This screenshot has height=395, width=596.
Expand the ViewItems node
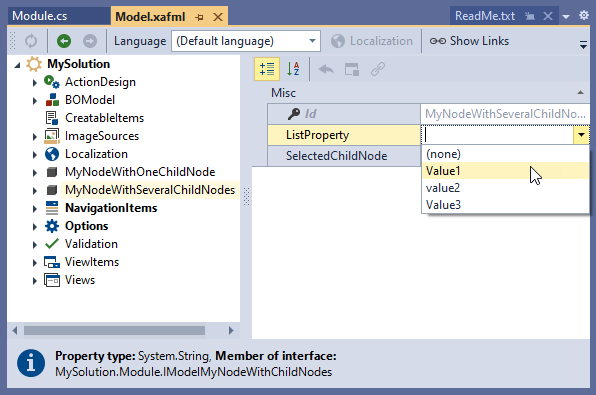click(35, 263)
